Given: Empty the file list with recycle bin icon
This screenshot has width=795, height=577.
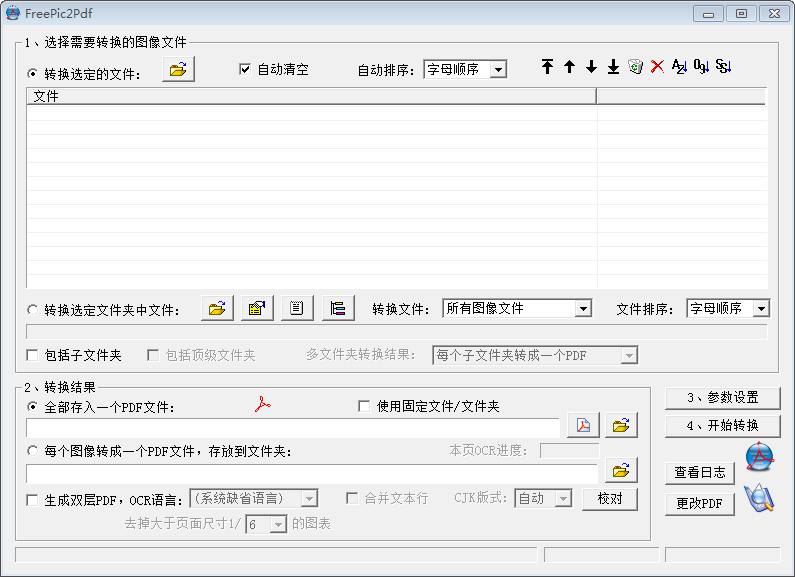Looking at the screenshot, I should point(635,67).
